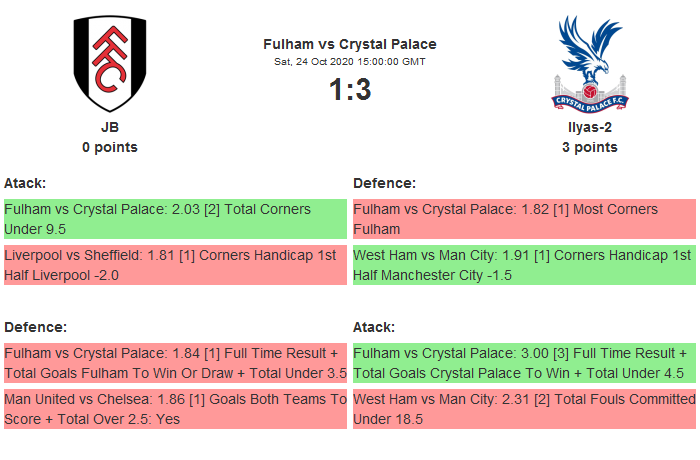Click the Crystal Palace eagle crest
Screen dimensions: 700x460
point(589,63)
